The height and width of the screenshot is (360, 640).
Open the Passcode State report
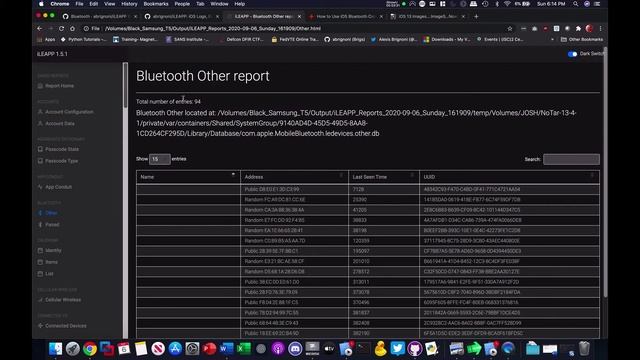click(x=58, y=149)
